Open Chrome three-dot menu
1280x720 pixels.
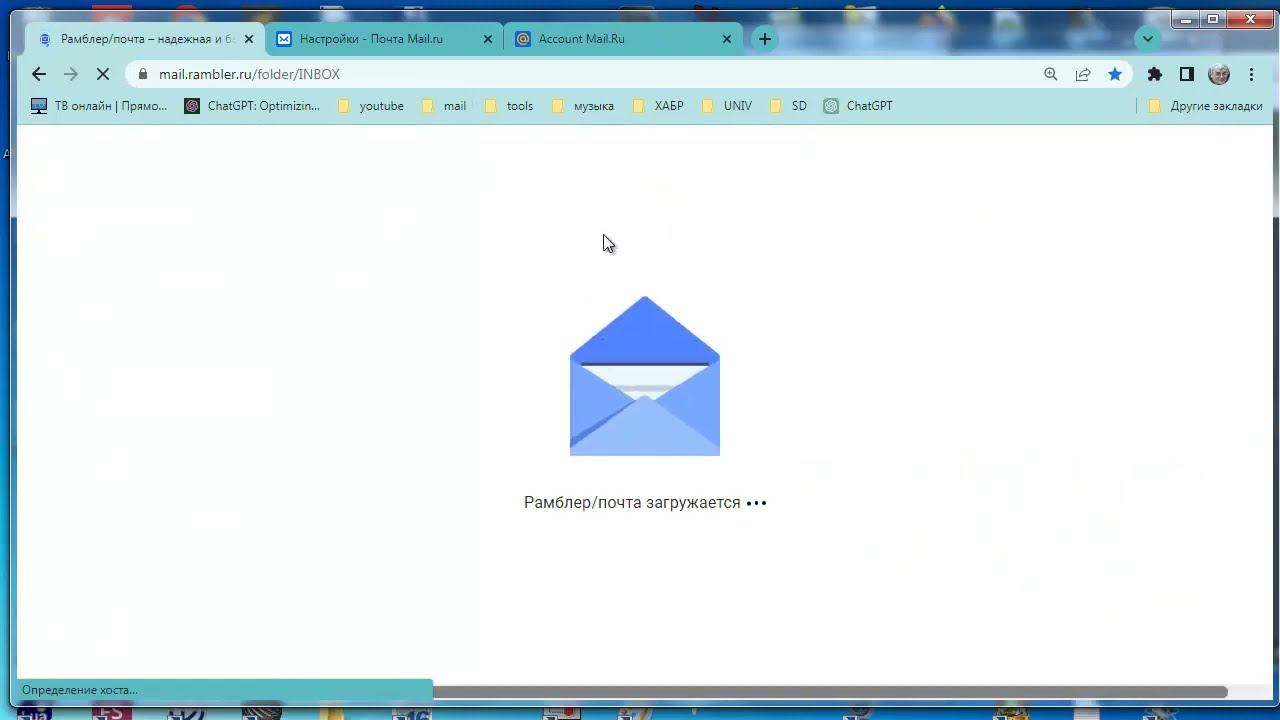1251,74
